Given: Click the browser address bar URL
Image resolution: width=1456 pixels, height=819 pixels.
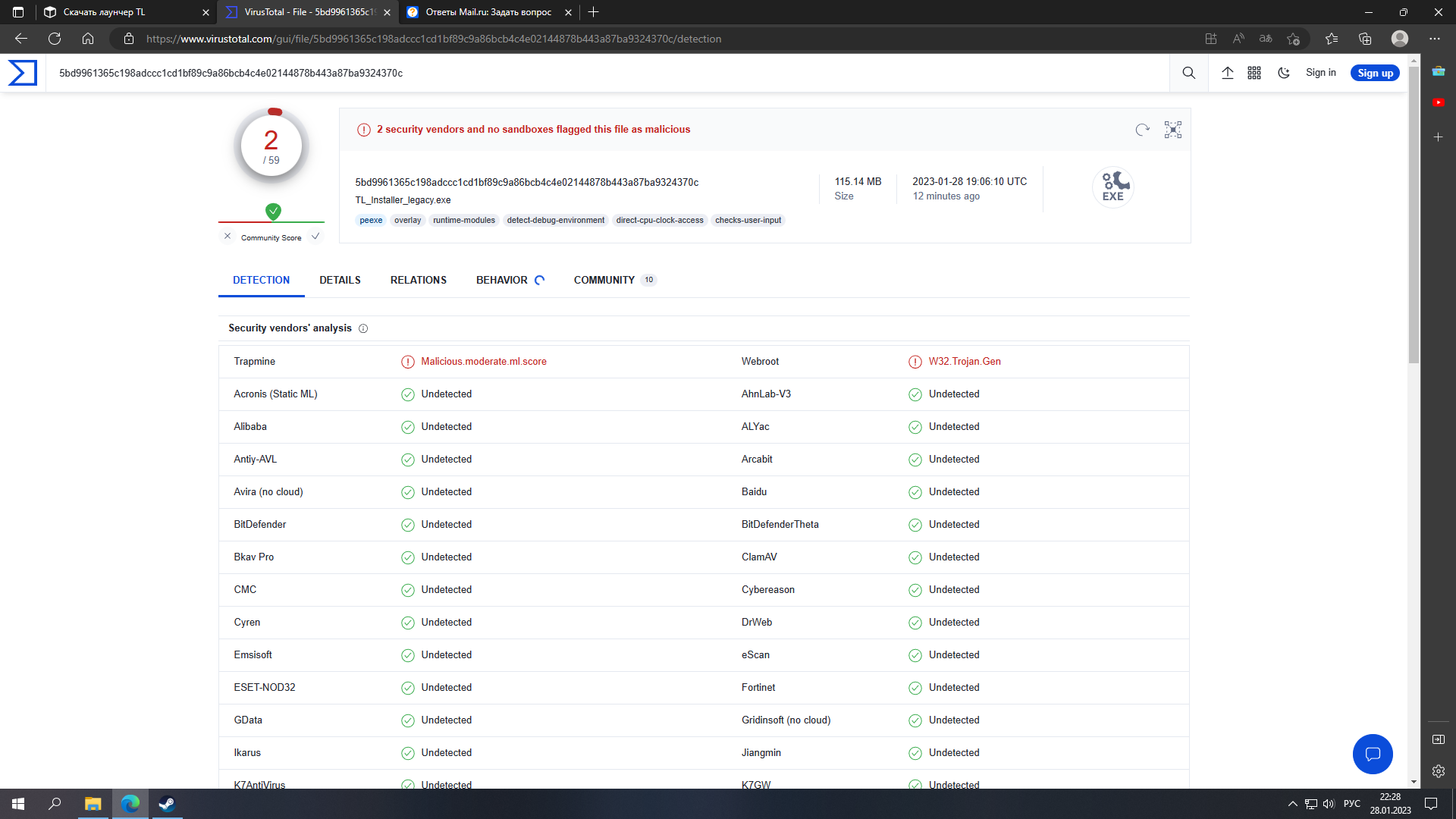Looking at the screenshot, I should (x=434, y=39).
